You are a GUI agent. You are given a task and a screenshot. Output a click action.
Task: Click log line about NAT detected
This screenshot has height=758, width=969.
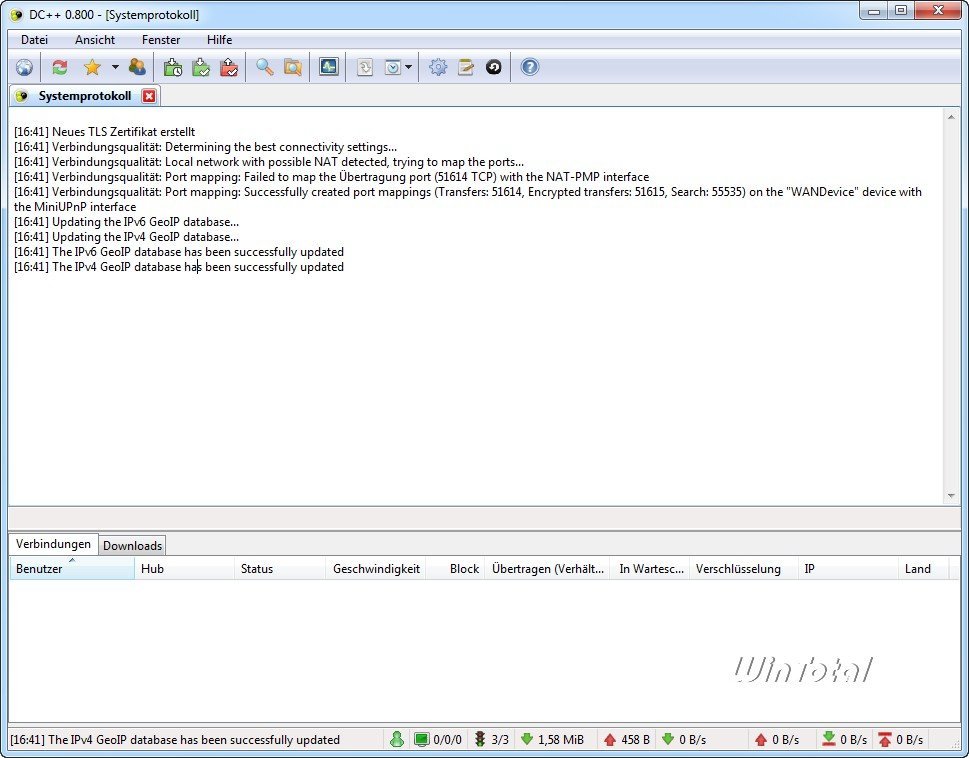269,162
